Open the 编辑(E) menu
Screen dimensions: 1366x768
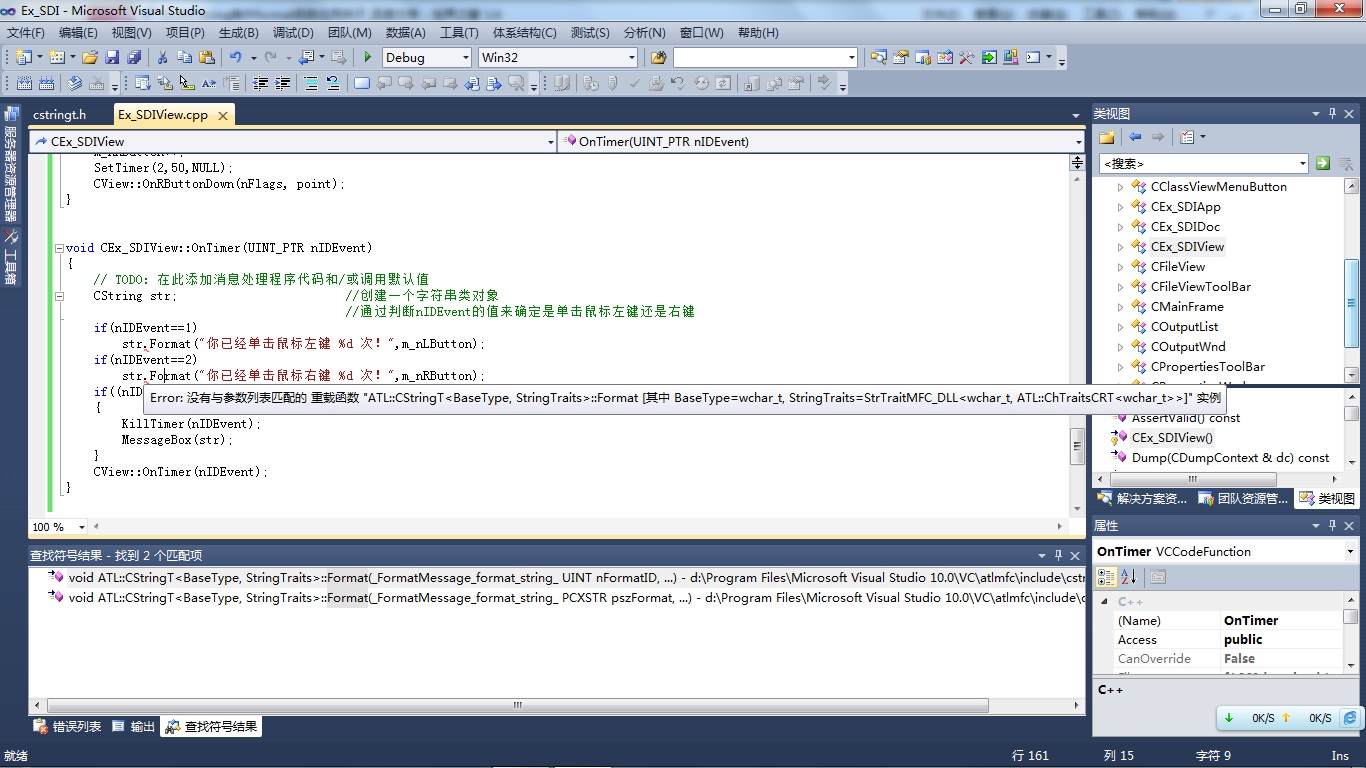[78, 33]
